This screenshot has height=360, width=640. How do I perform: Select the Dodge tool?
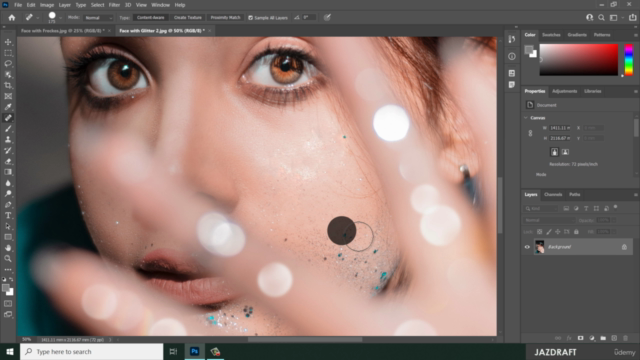coord(8,193)
